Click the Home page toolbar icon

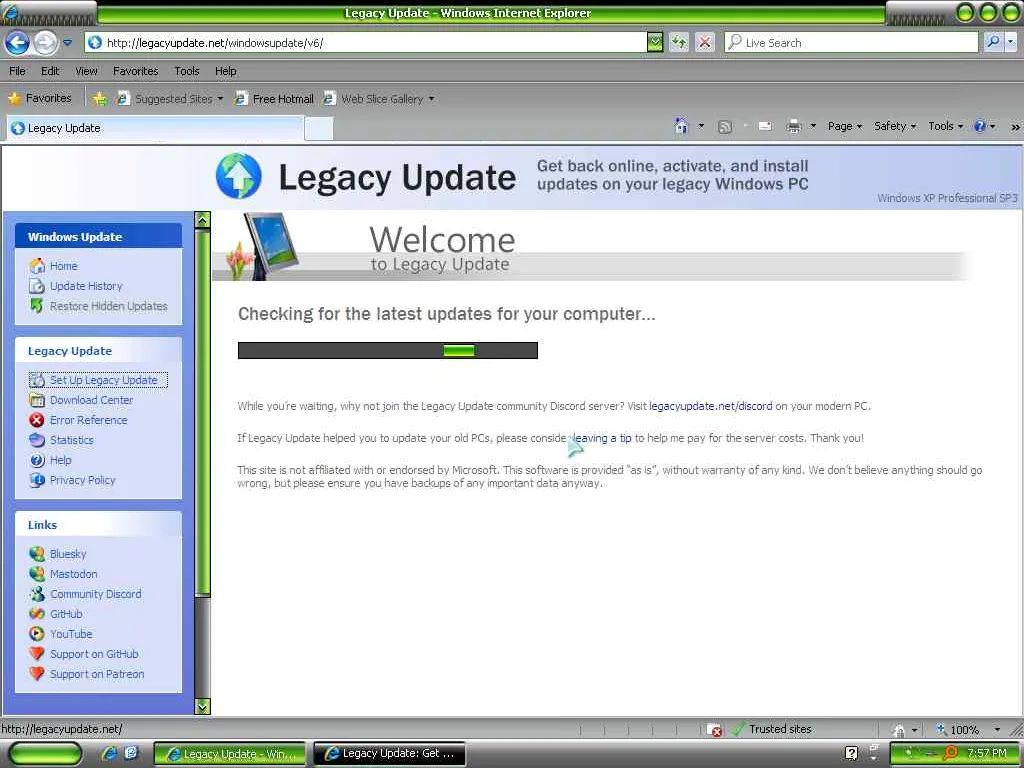tap(681, 125)
